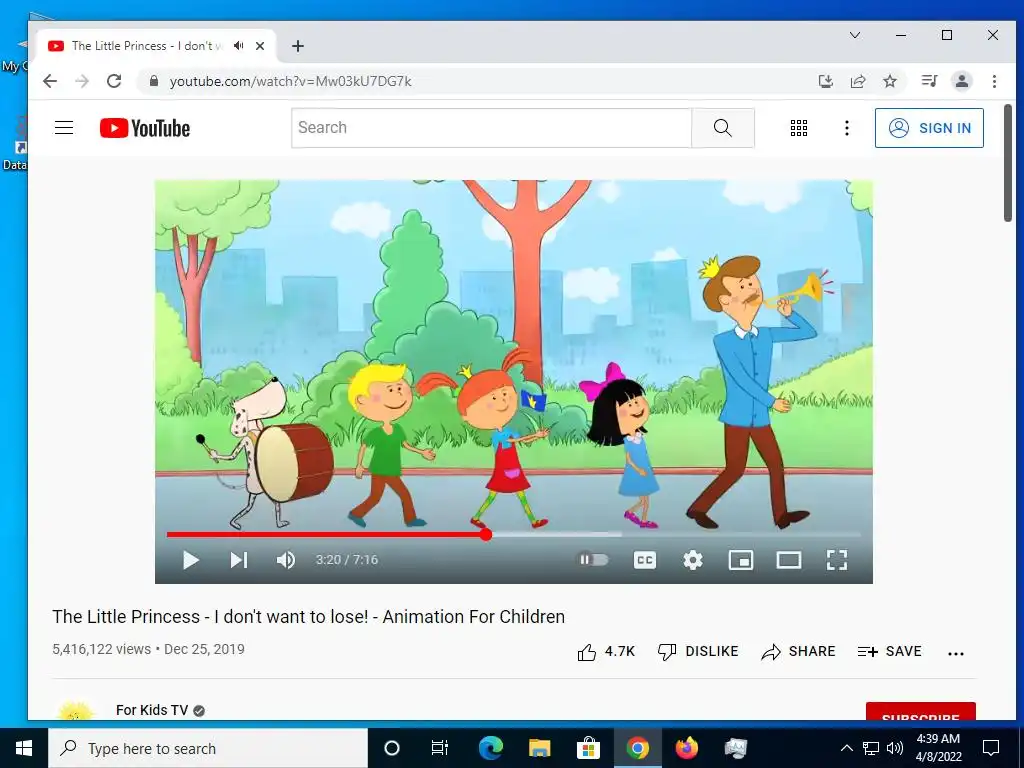
Task: Open Chrome profile avatar menu
Action: point(962,81)
